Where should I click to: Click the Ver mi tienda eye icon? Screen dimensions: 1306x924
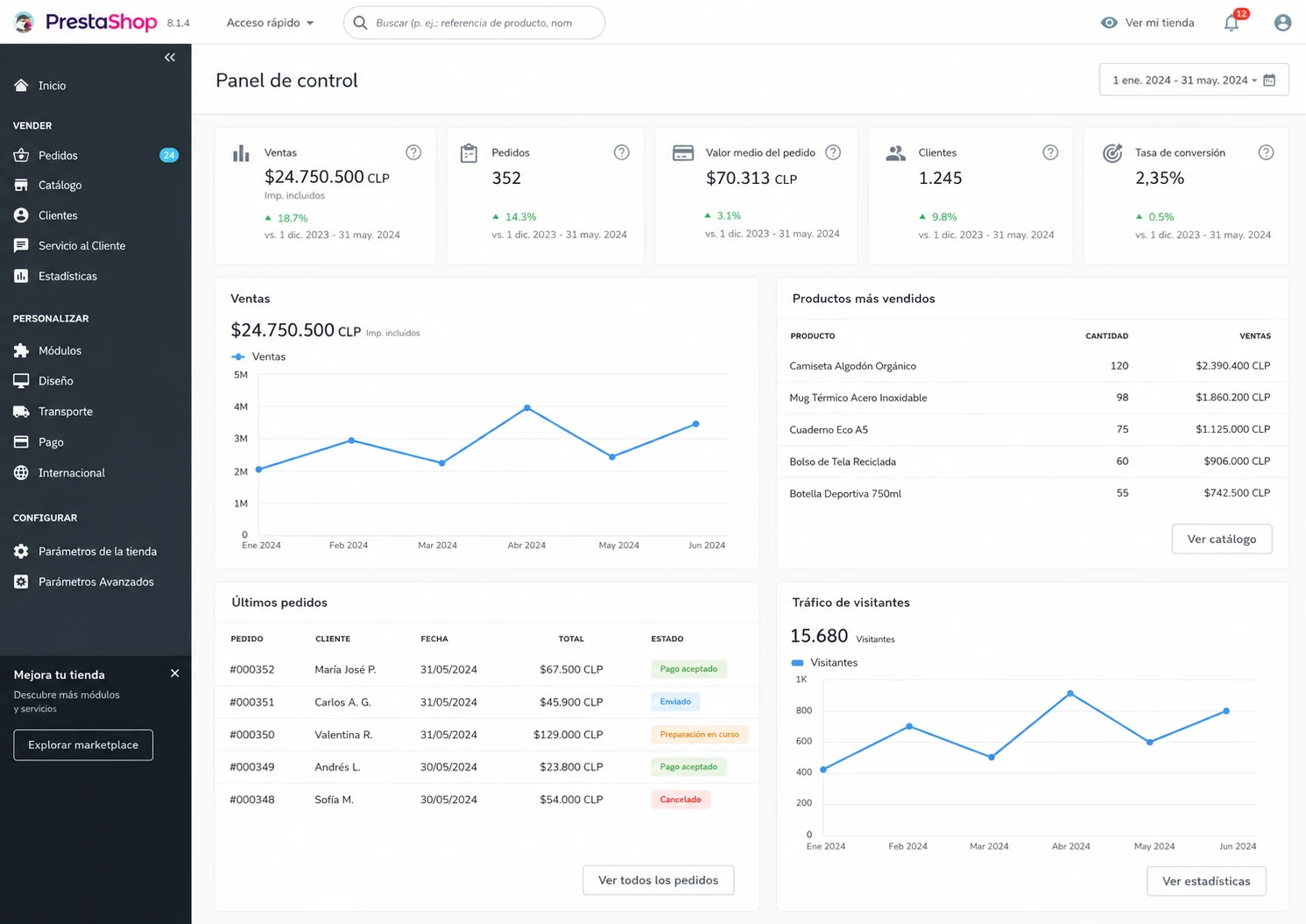click(x=1109, y=23)
